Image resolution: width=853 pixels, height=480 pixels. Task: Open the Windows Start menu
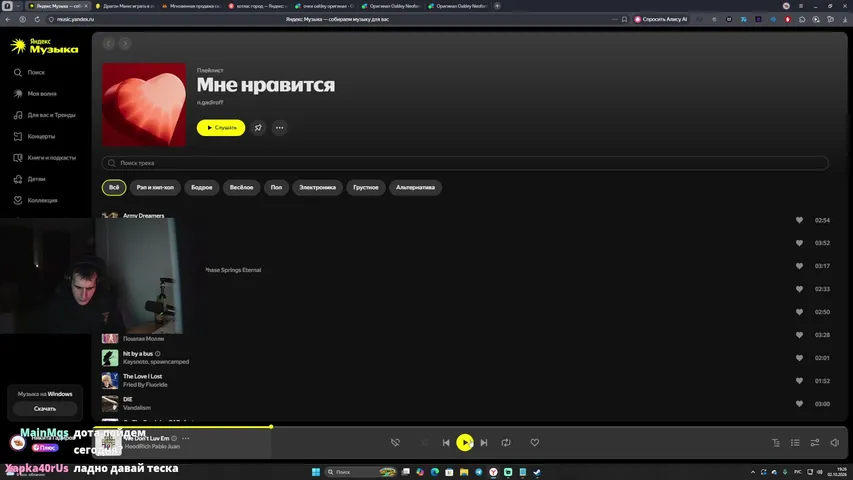click(x=316, y=472)
